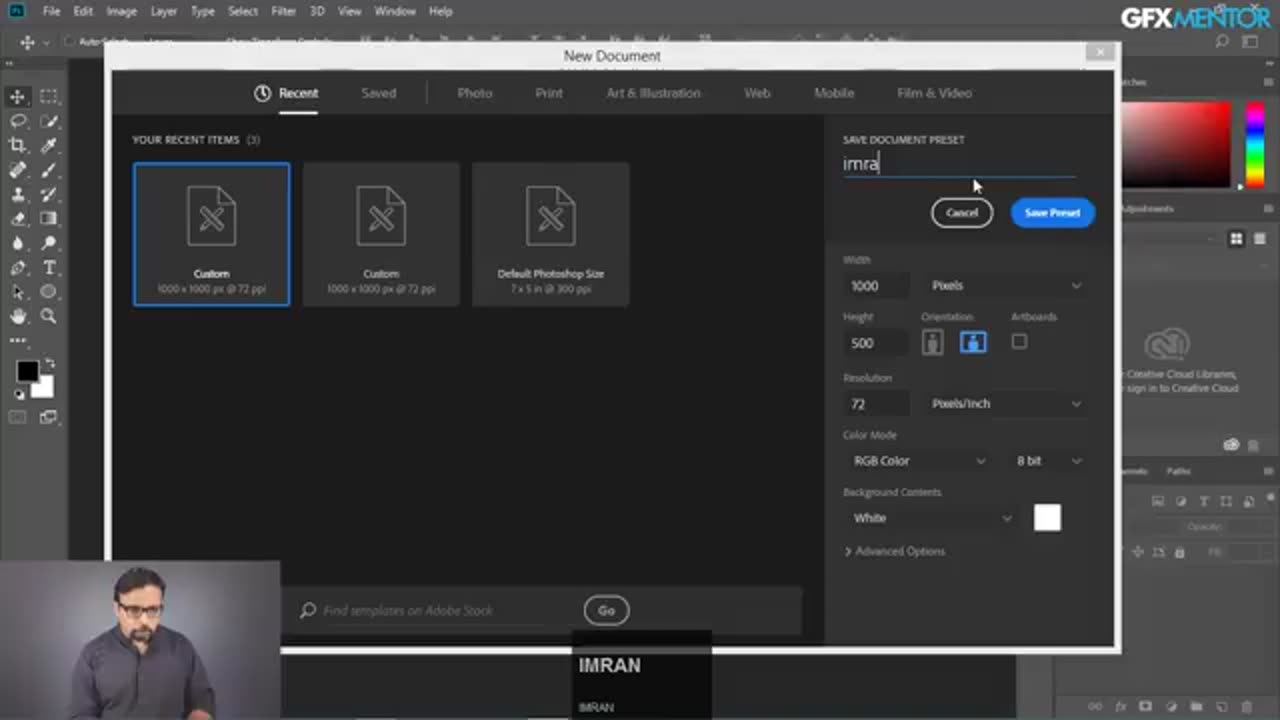1280x720 pixels.
Task: Select the Rectangular Marquee tool
Action: tap(48, 96)
